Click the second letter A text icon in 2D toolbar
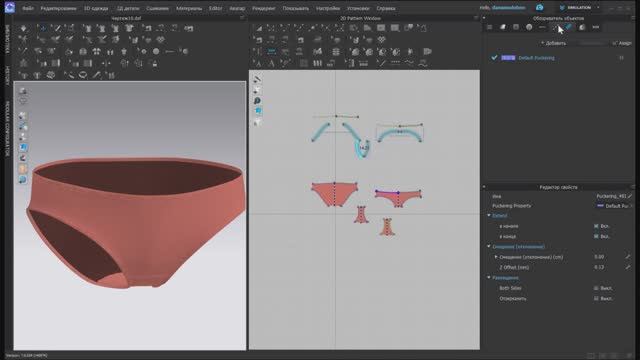The image size is (640, 360). [x=271, y=63]
